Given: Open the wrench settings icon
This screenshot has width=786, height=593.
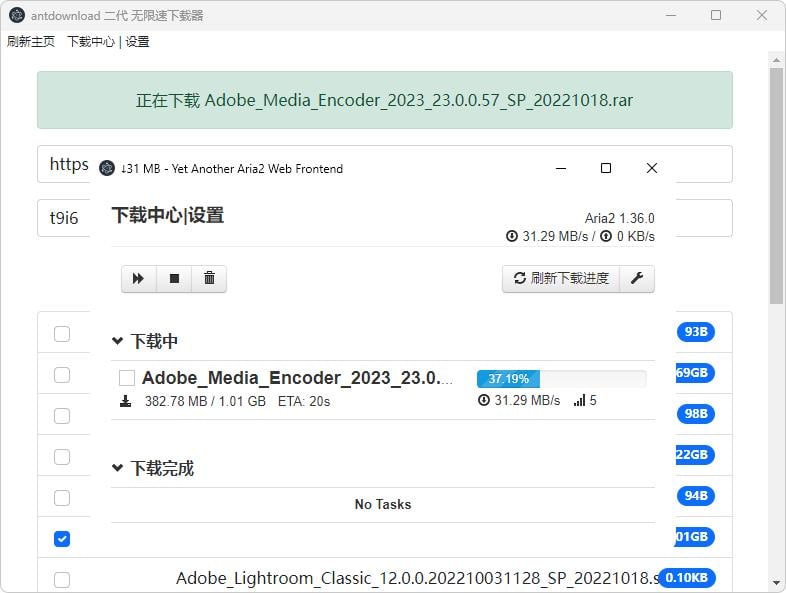Looking at the screenshot, I should coord(637,278).
